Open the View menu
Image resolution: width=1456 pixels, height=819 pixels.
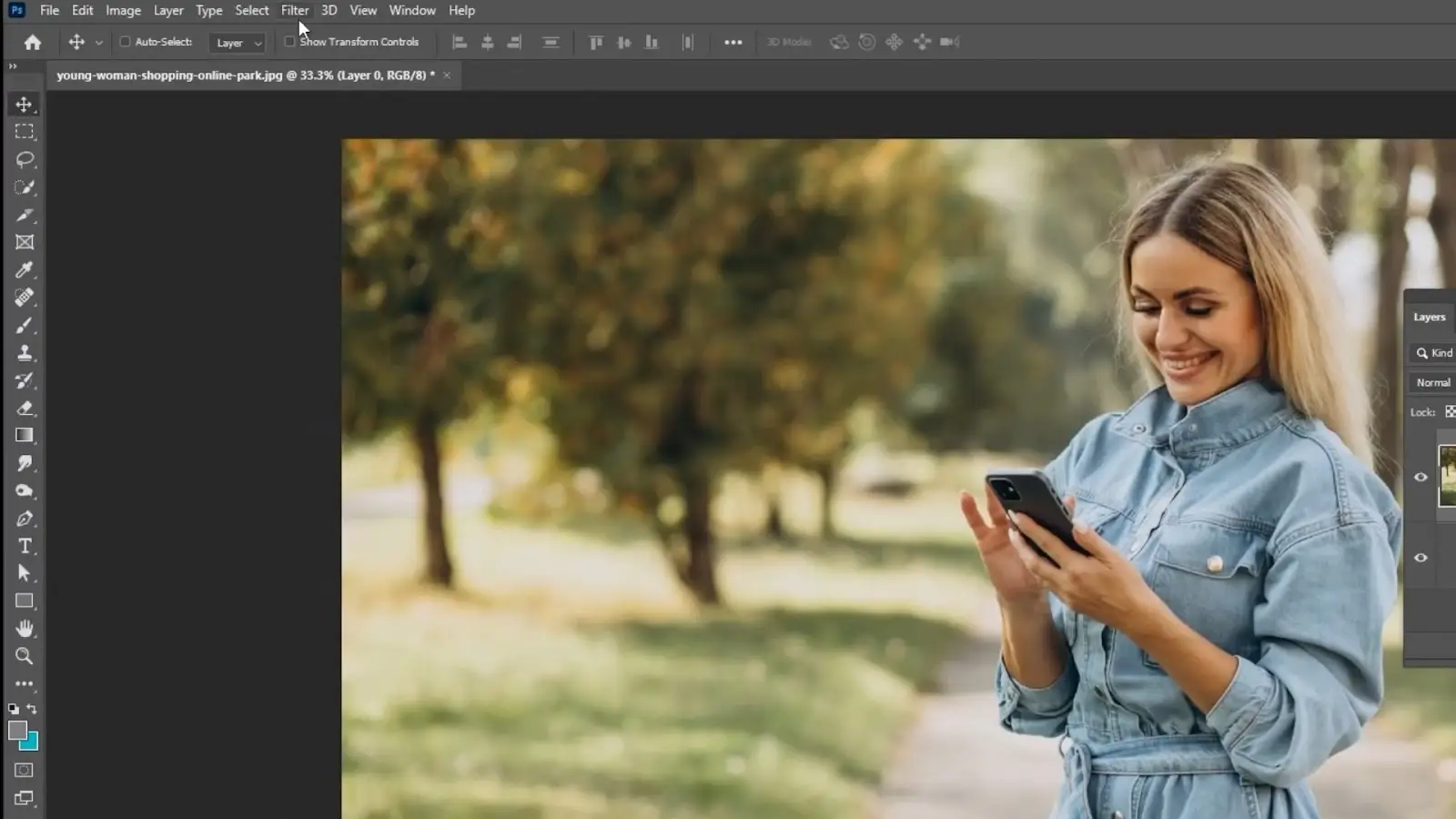363,11
